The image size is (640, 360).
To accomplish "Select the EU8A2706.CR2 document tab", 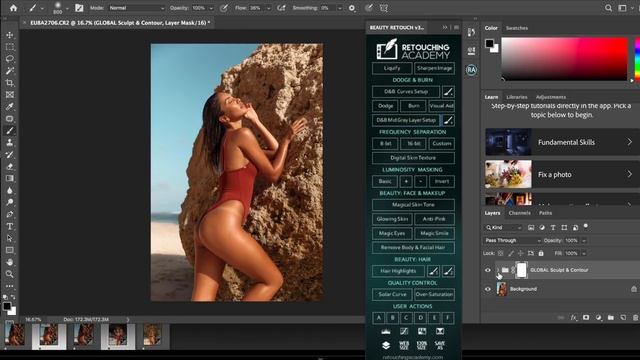I will 120,23.
